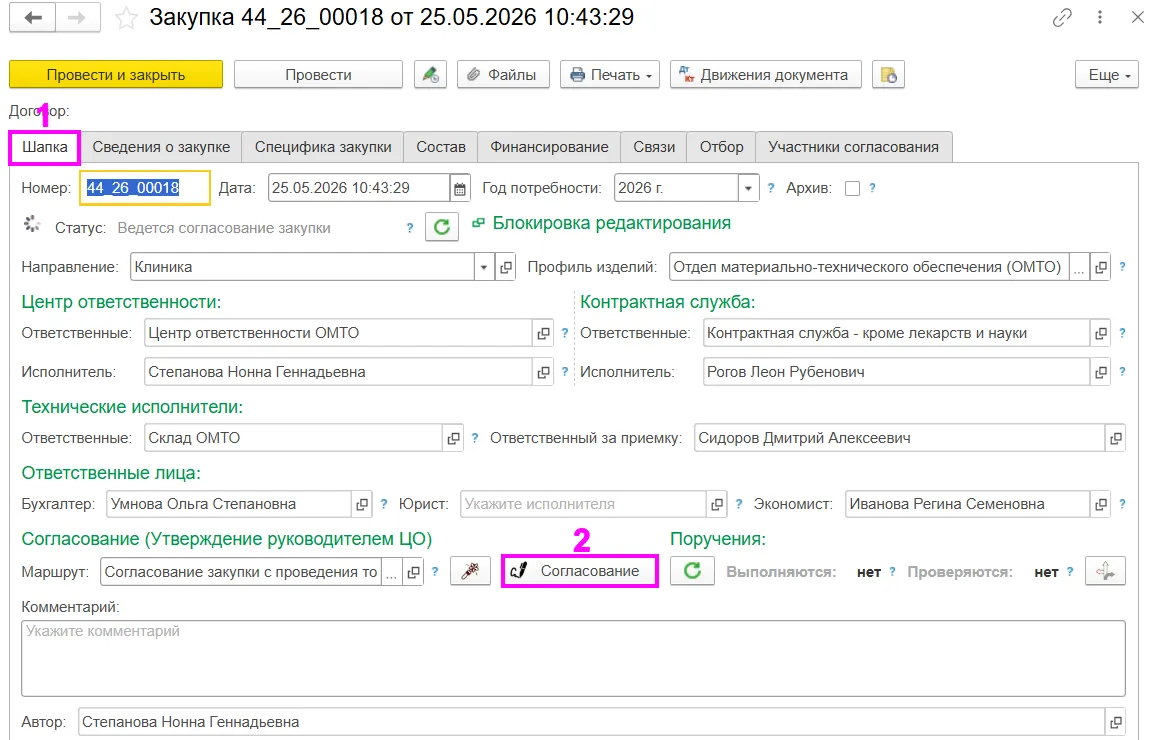Open the Отбор tab

pyautogui.click(x=722, y=147)
